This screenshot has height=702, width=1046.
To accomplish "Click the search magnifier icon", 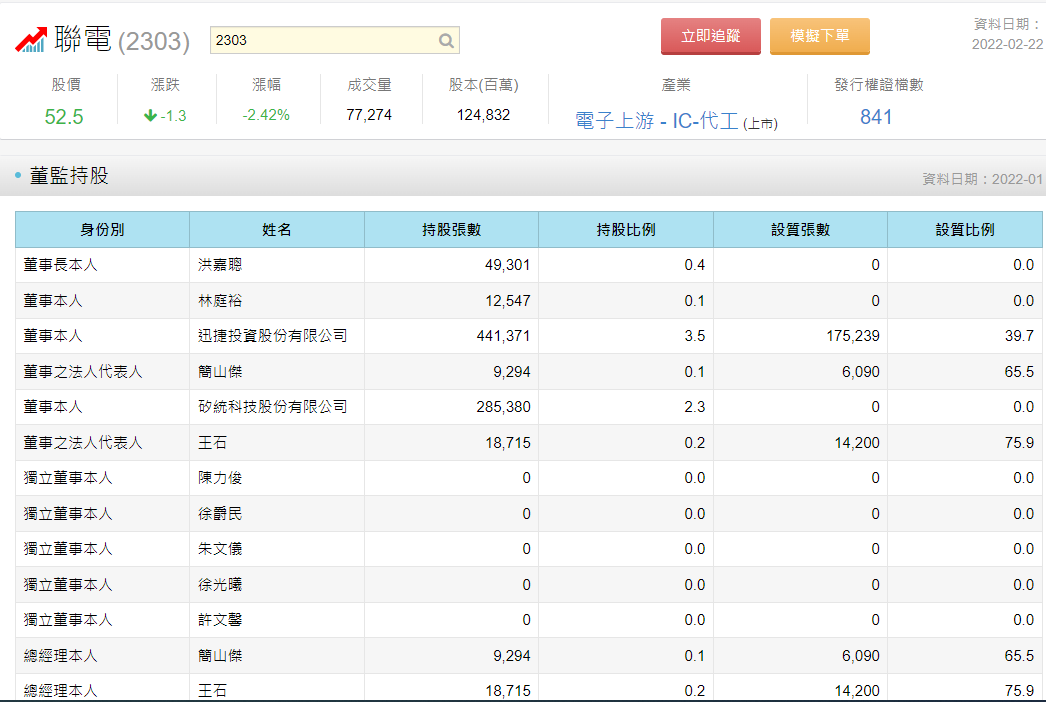I will [x=446, y=41].
